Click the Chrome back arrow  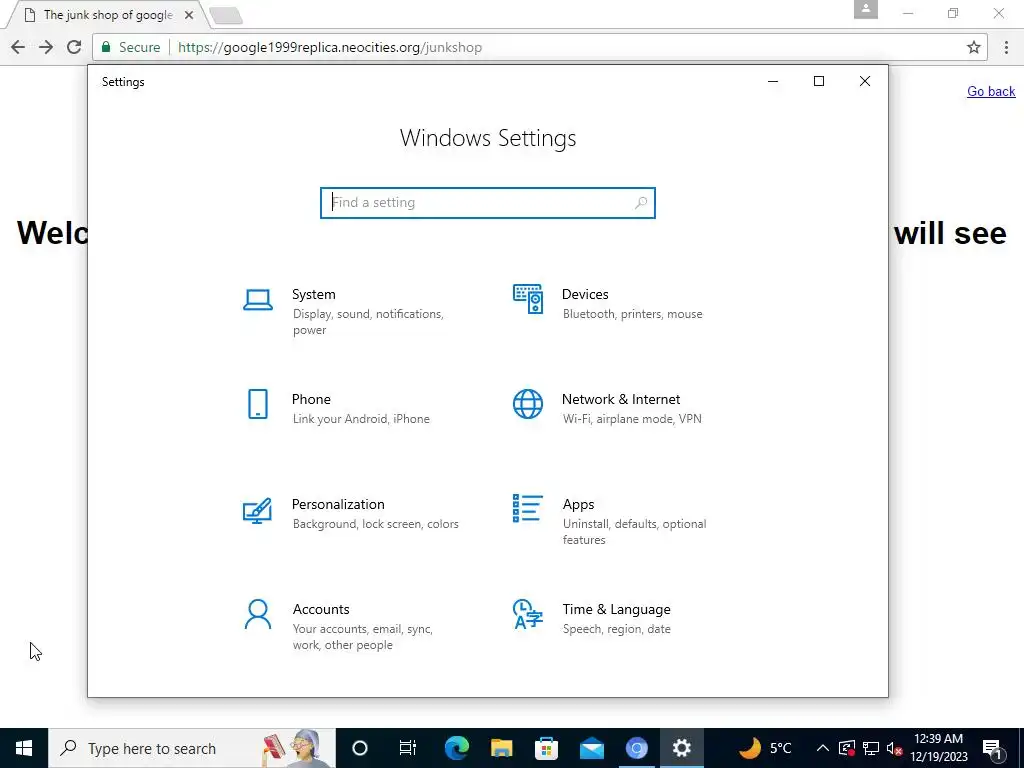click(18, 47)
